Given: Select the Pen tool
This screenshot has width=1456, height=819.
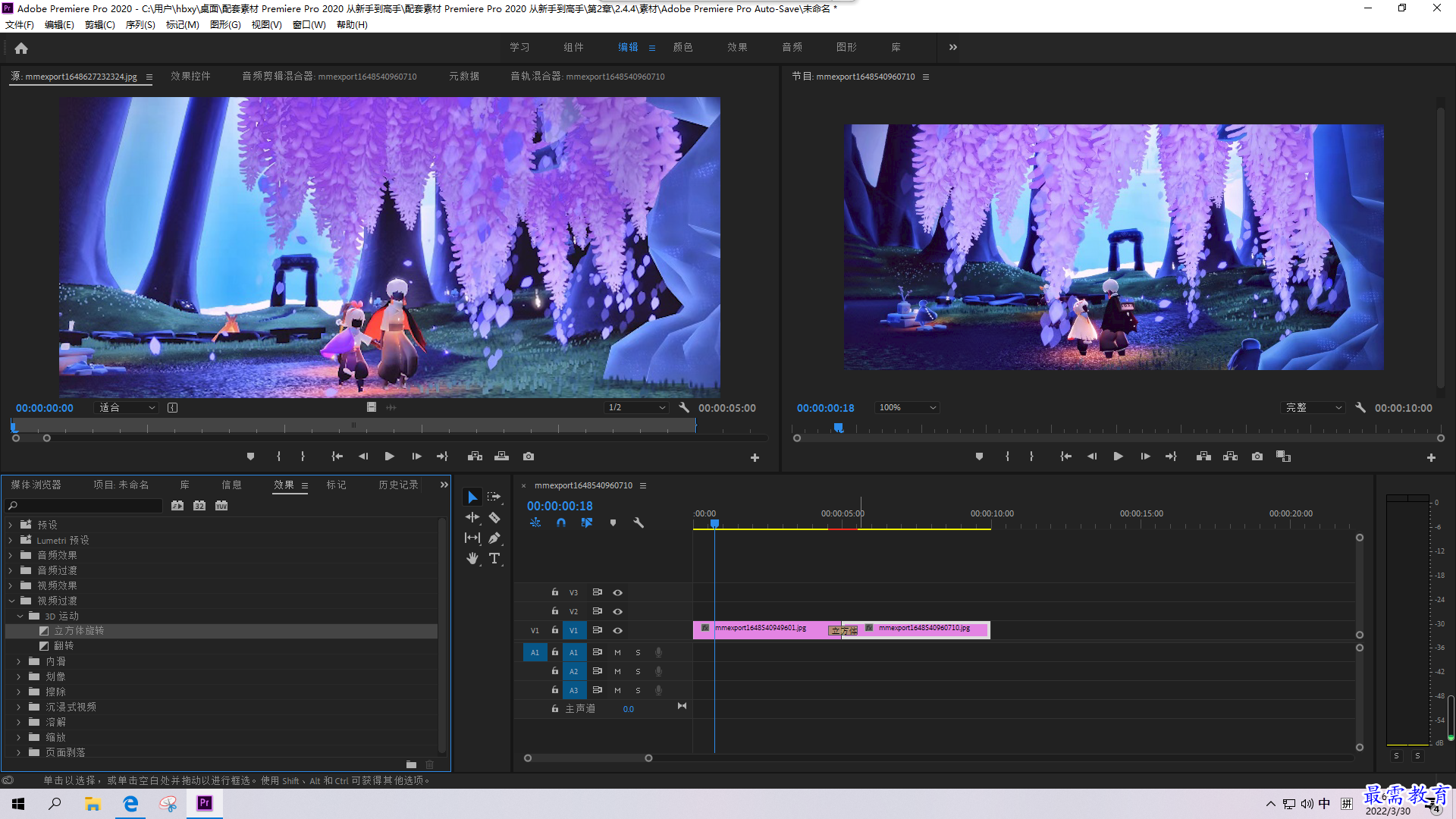Looking at the screenshot, I should point(494,538).
